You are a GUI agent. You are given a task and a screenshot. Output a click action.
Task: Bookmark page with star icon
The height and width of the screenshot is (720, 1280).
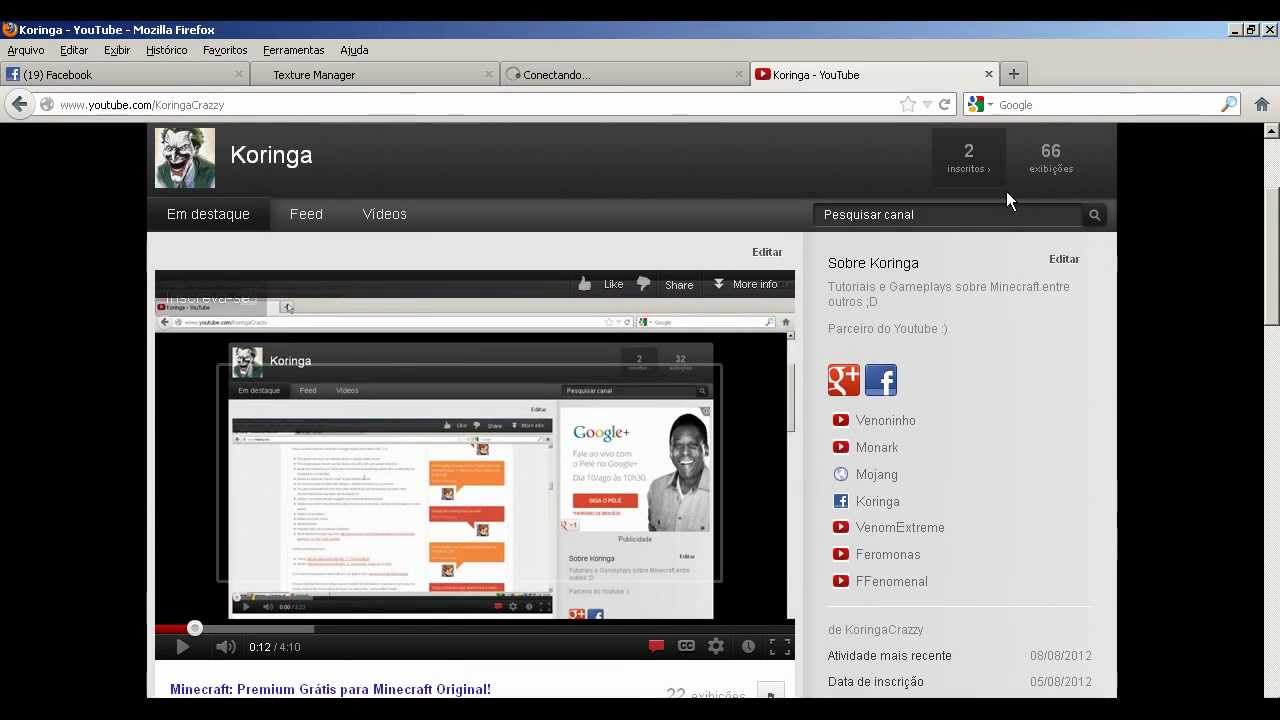907,104
